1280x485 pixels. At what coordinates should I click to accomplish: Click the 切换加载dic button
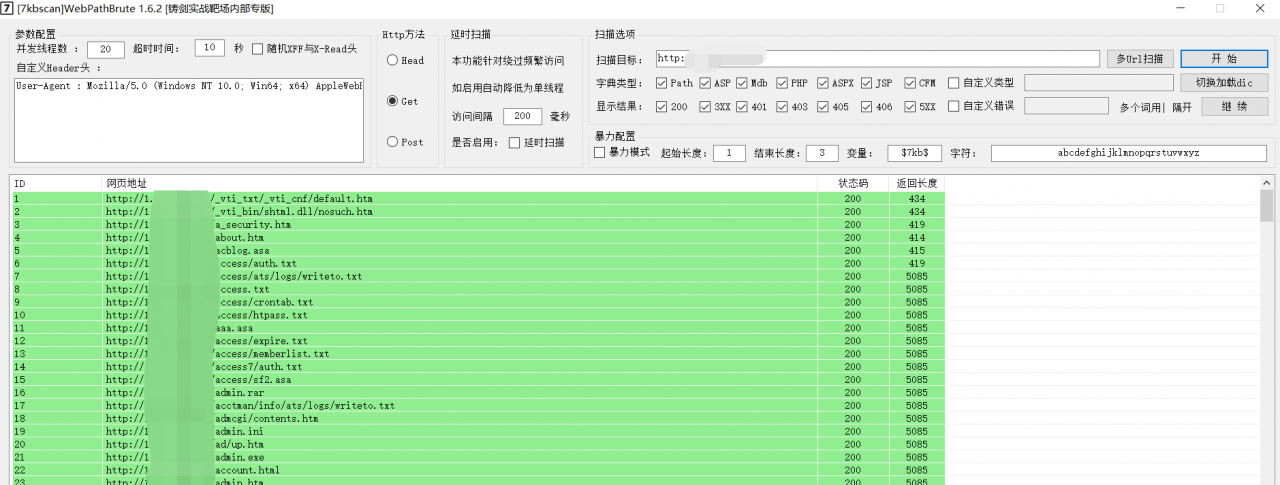tap(1223, 83)
